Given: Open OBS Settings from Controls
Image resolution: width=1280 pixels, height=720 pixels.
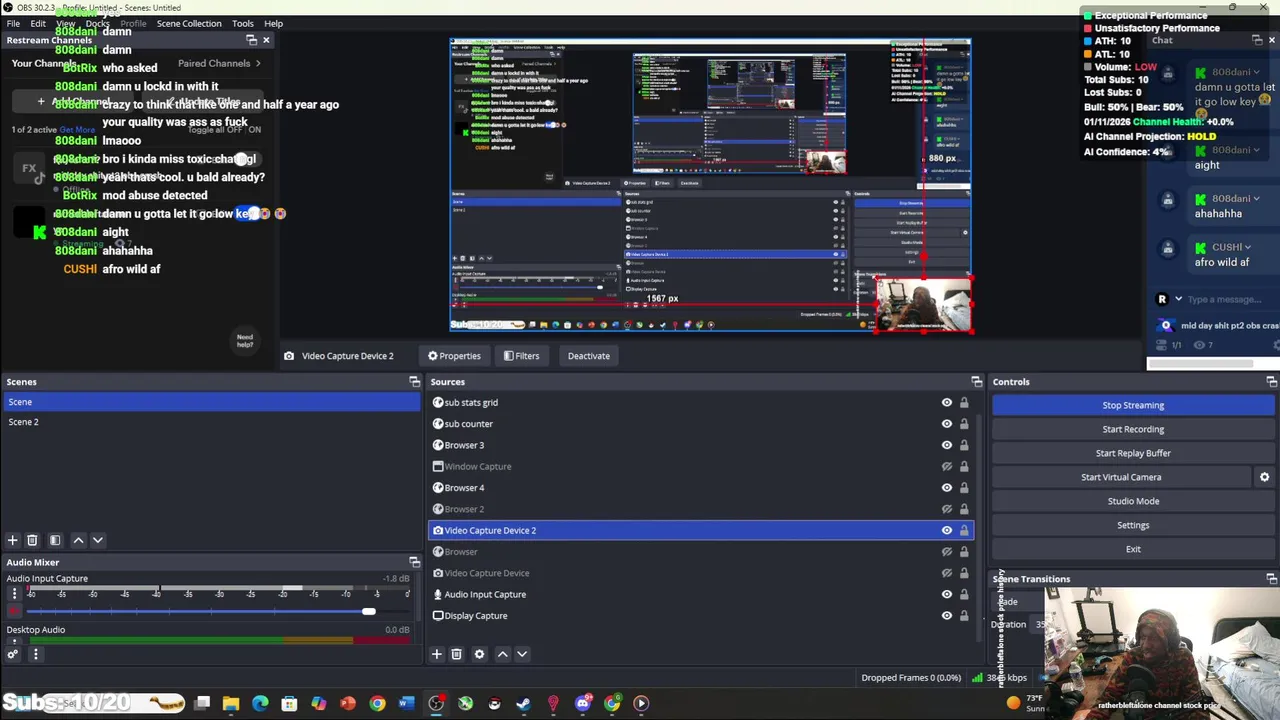Looking at the screenshot, I should (x=1133, y=525).
